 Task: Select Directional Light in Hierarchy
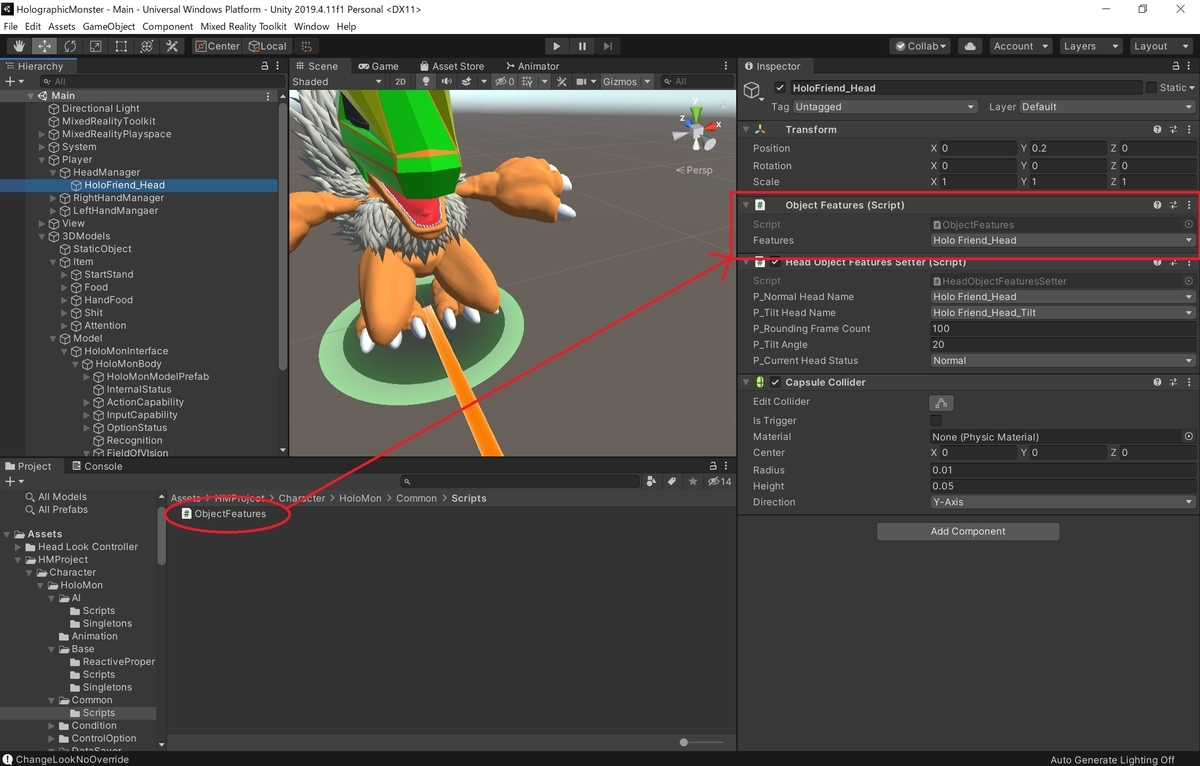pyautogui.click(x=100, y=109)
